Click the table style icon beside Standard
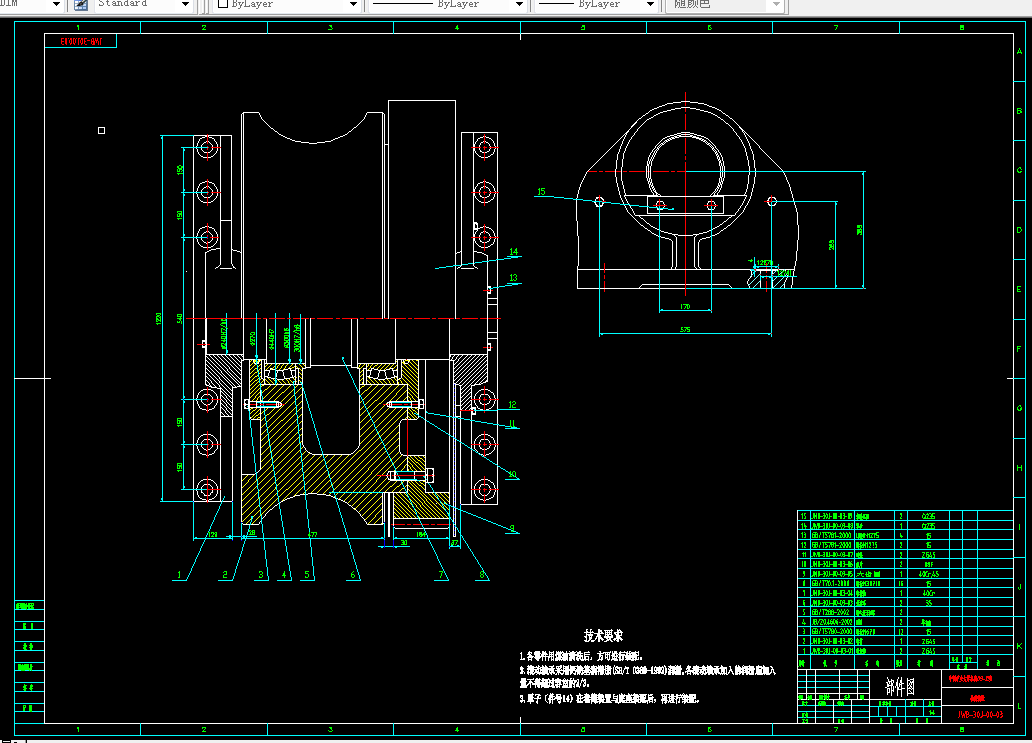Screen dimensions: 1032x743 (81, 5)
